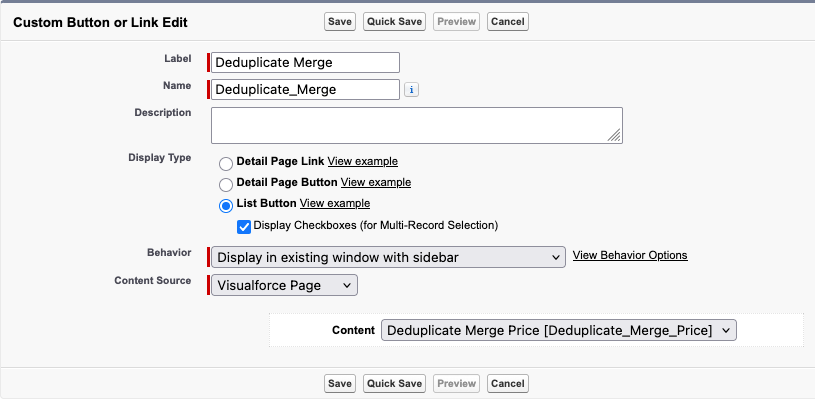Viewport: 815px width, 399px height.
Task: Open View example link for Detail Page Link
Action: click(x=363, y=162)
